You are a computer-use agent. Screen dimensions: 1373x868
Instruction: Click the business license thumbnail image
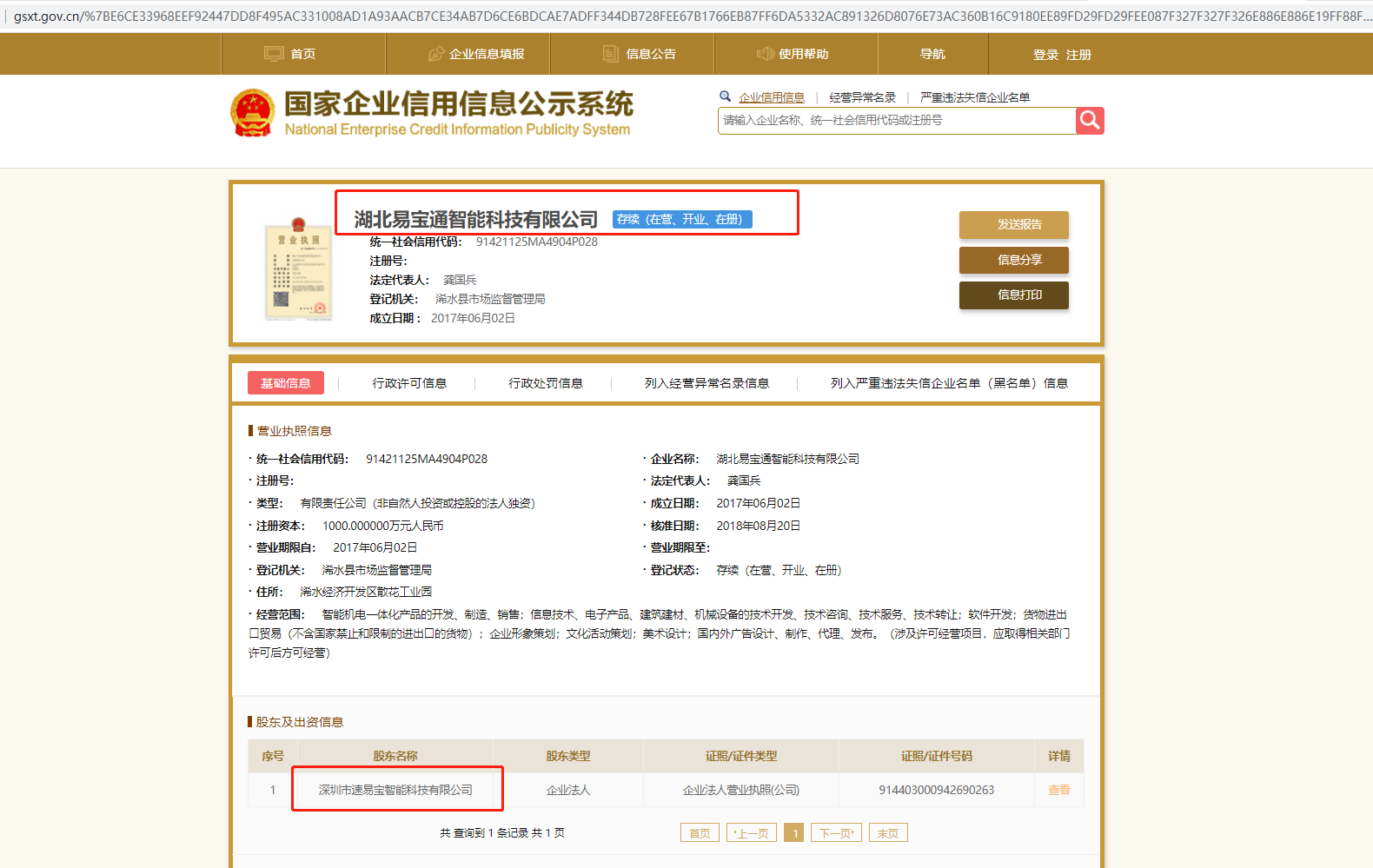(298, 269)
